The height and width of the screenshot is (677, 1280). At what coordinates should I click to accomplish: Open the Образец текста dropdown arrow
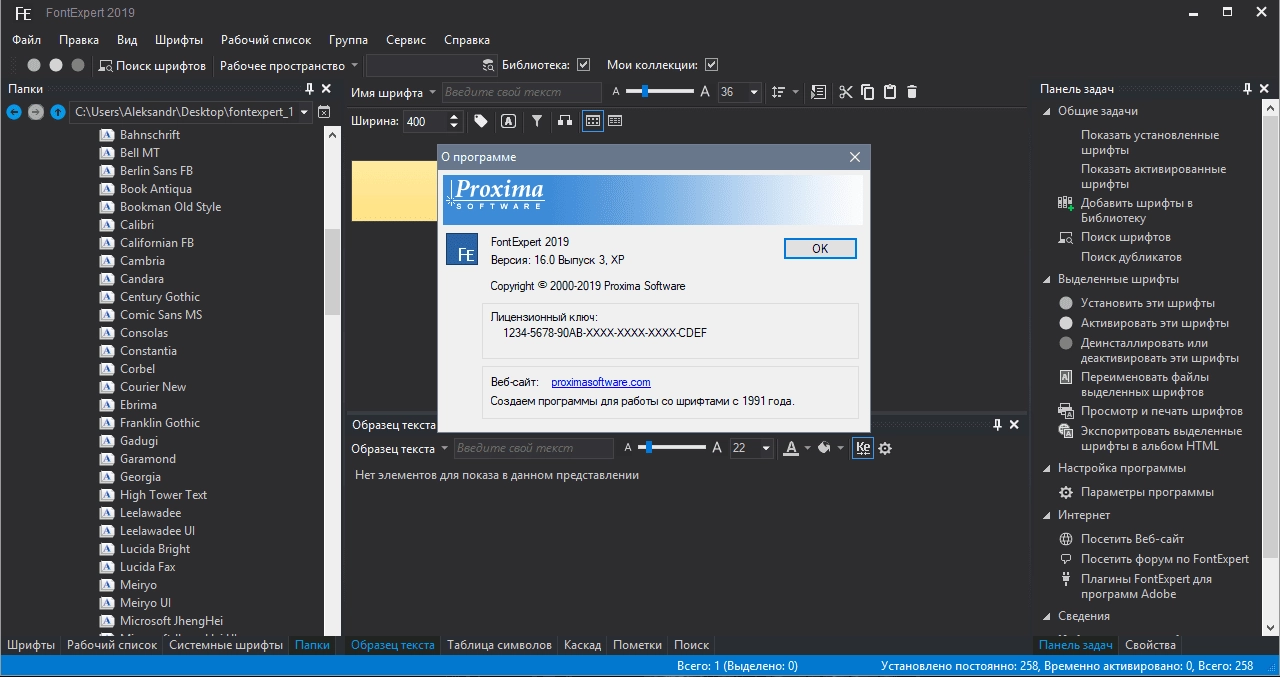pos(445,449)
